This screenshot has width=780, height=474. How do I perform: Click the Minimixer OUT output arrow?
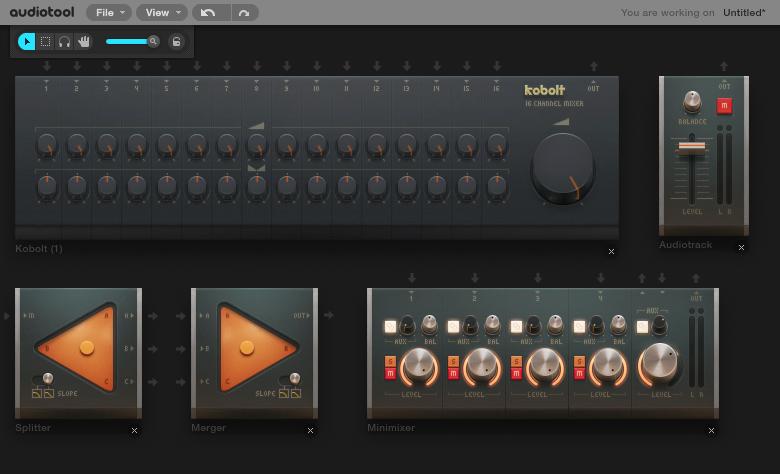[x=696, y=278]
